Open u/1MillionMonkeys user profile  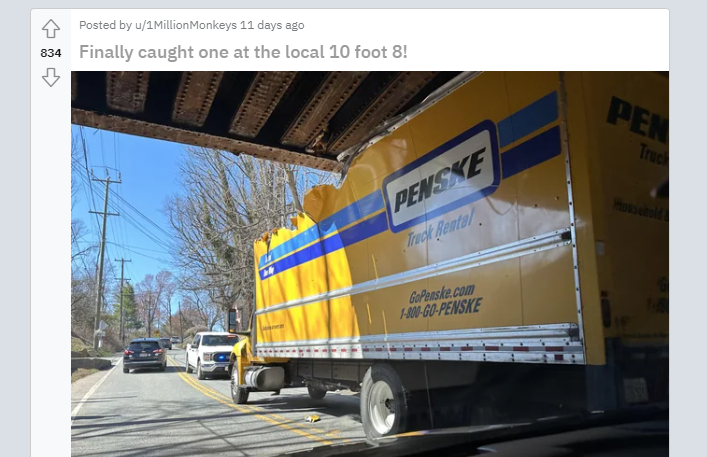(x=186, y=25)
